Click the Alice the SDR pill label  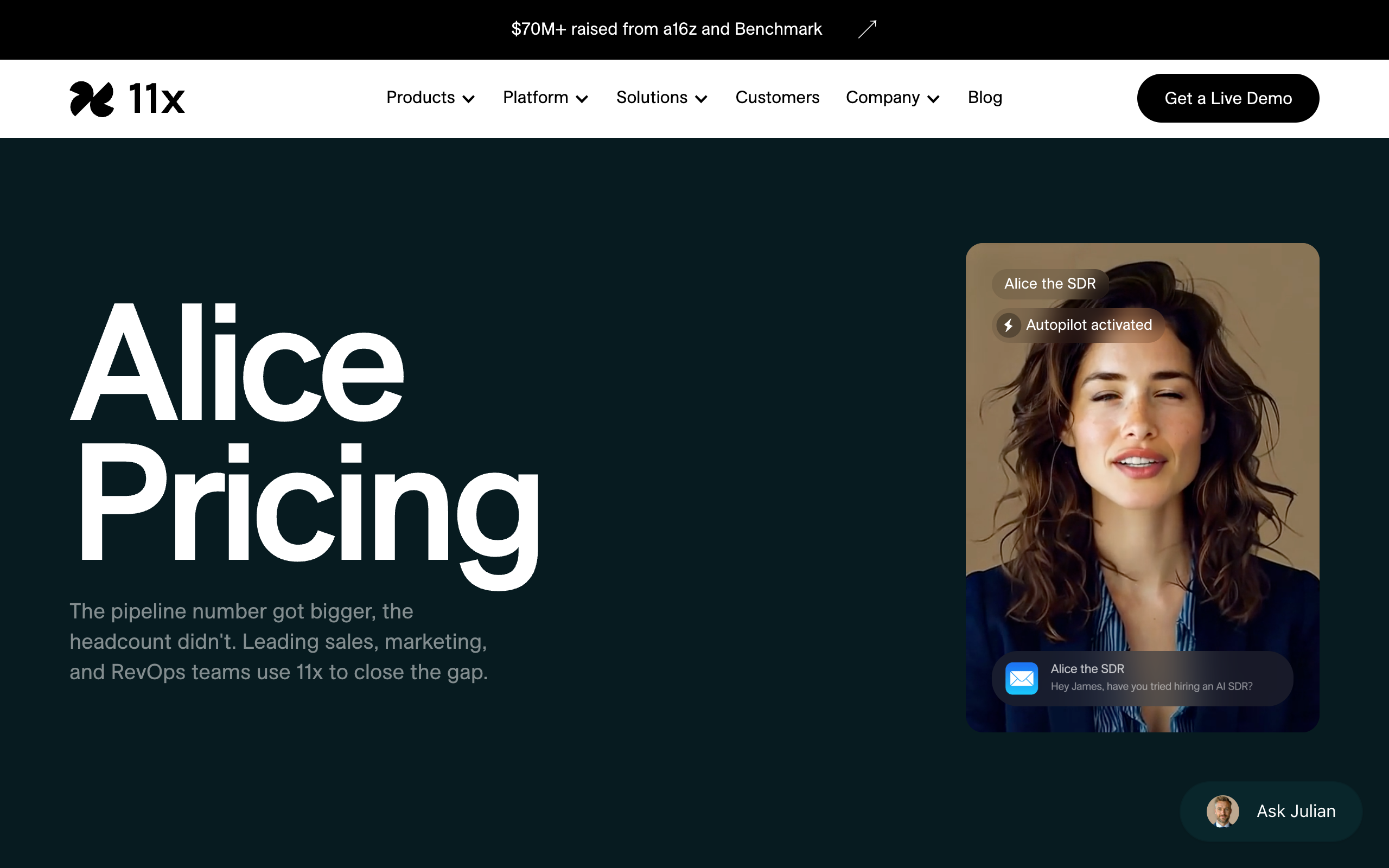(x=1050, y=284)
